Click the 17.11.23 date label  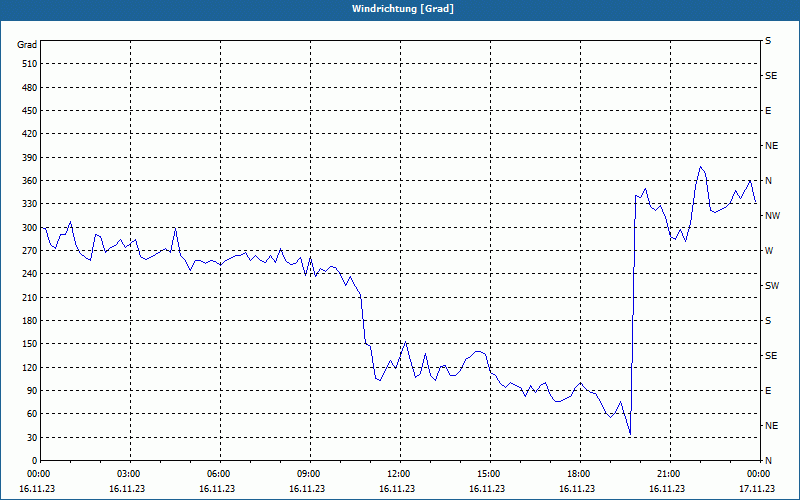coord(757,488)
